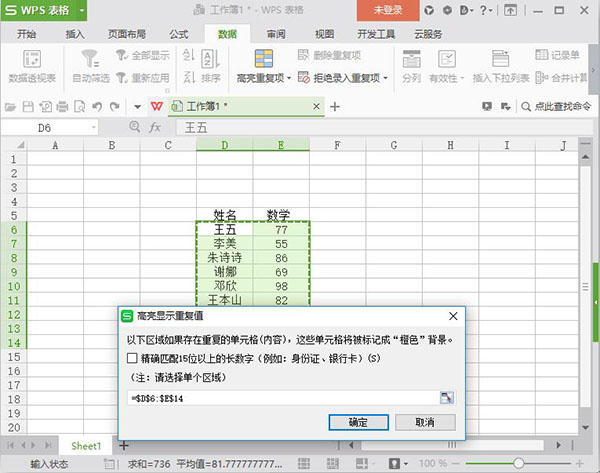Switch to the 公式 ribbon tab
This screenshot has width=600, height=473.
(179, 33)
